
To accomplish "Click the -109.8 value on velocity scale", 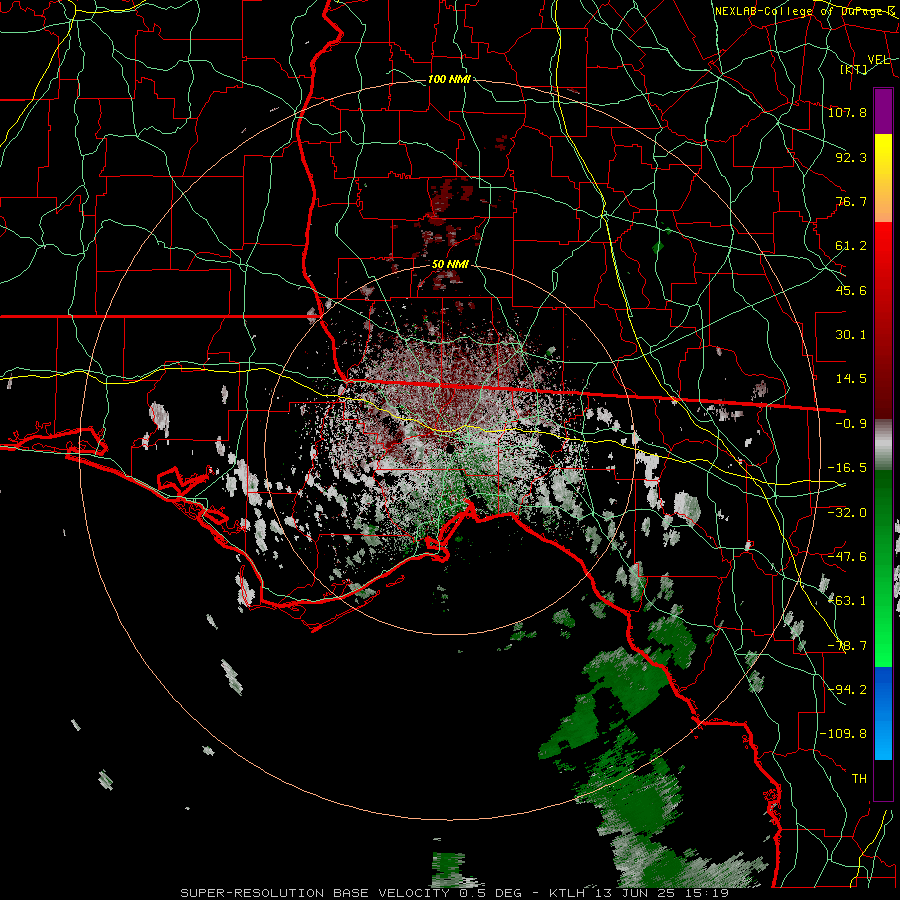I will tap(843, 734).
